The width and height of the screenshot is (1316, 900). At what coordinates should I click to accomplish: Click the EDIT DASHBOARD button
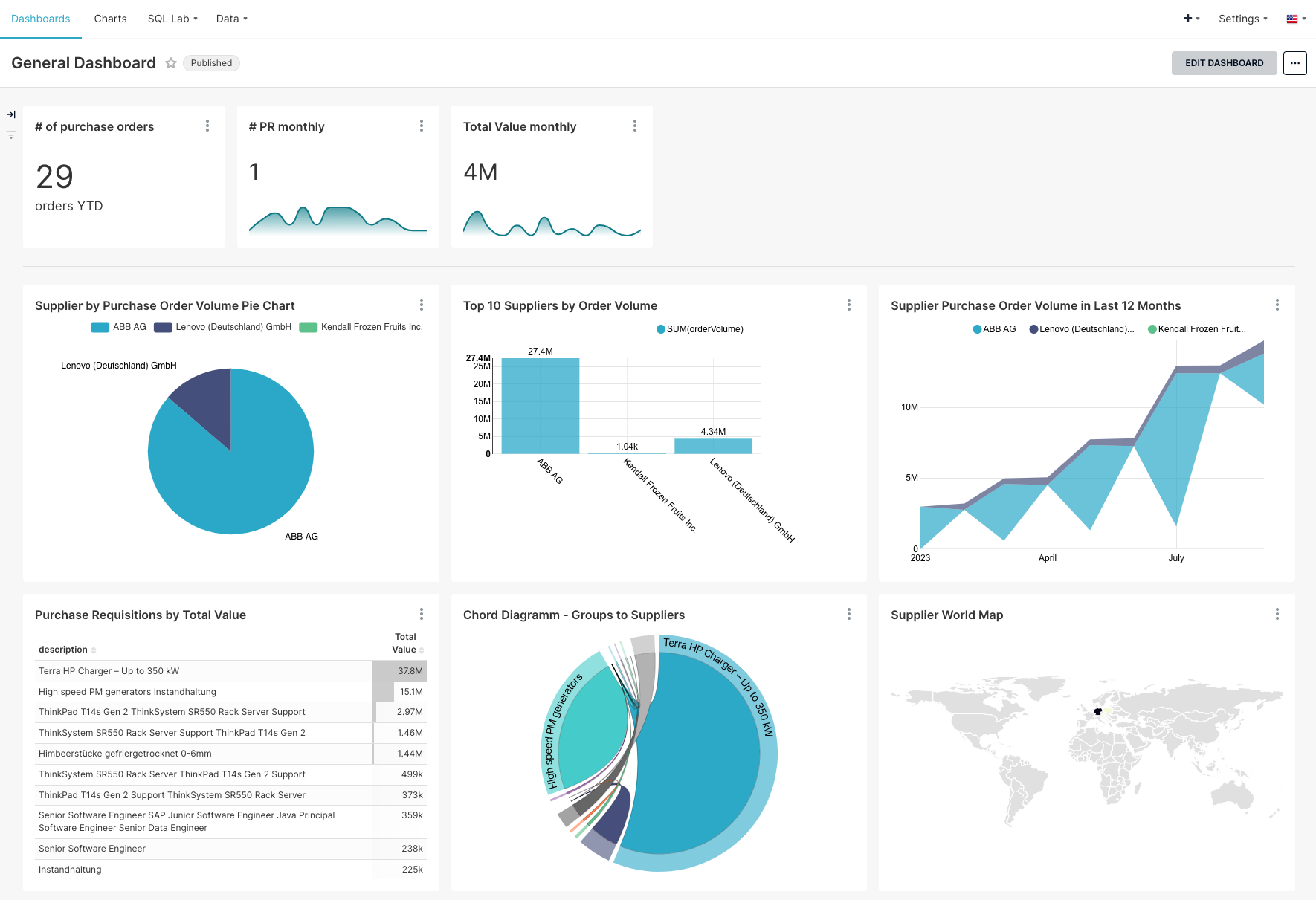point(1224,63)
